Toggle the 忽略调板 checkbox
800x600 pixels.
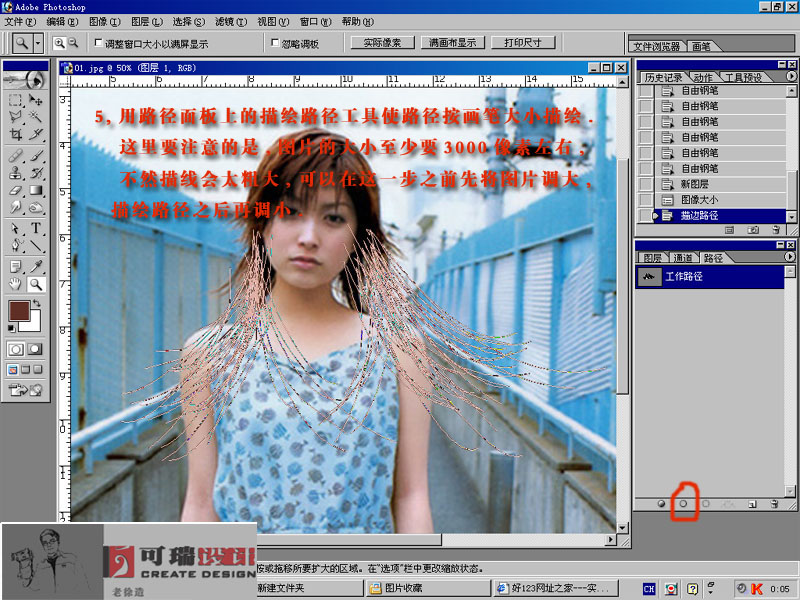[276, 44]
